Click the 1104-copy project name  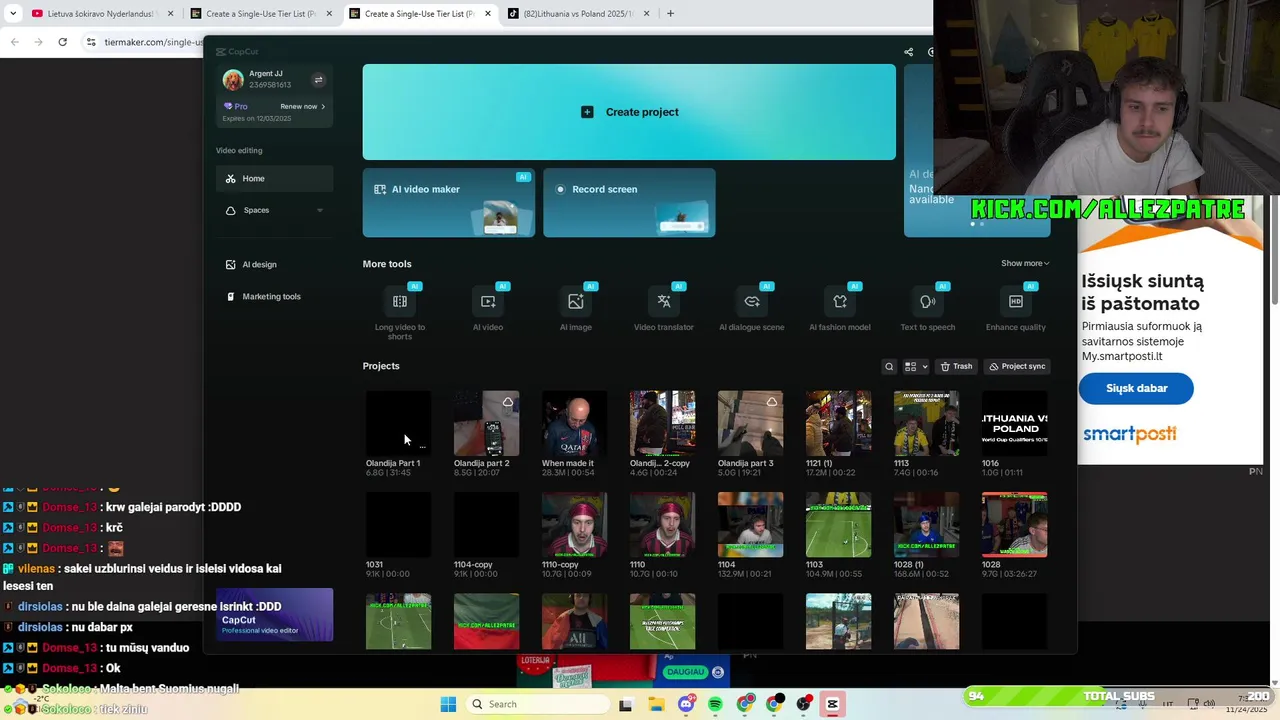click(473, 564)
